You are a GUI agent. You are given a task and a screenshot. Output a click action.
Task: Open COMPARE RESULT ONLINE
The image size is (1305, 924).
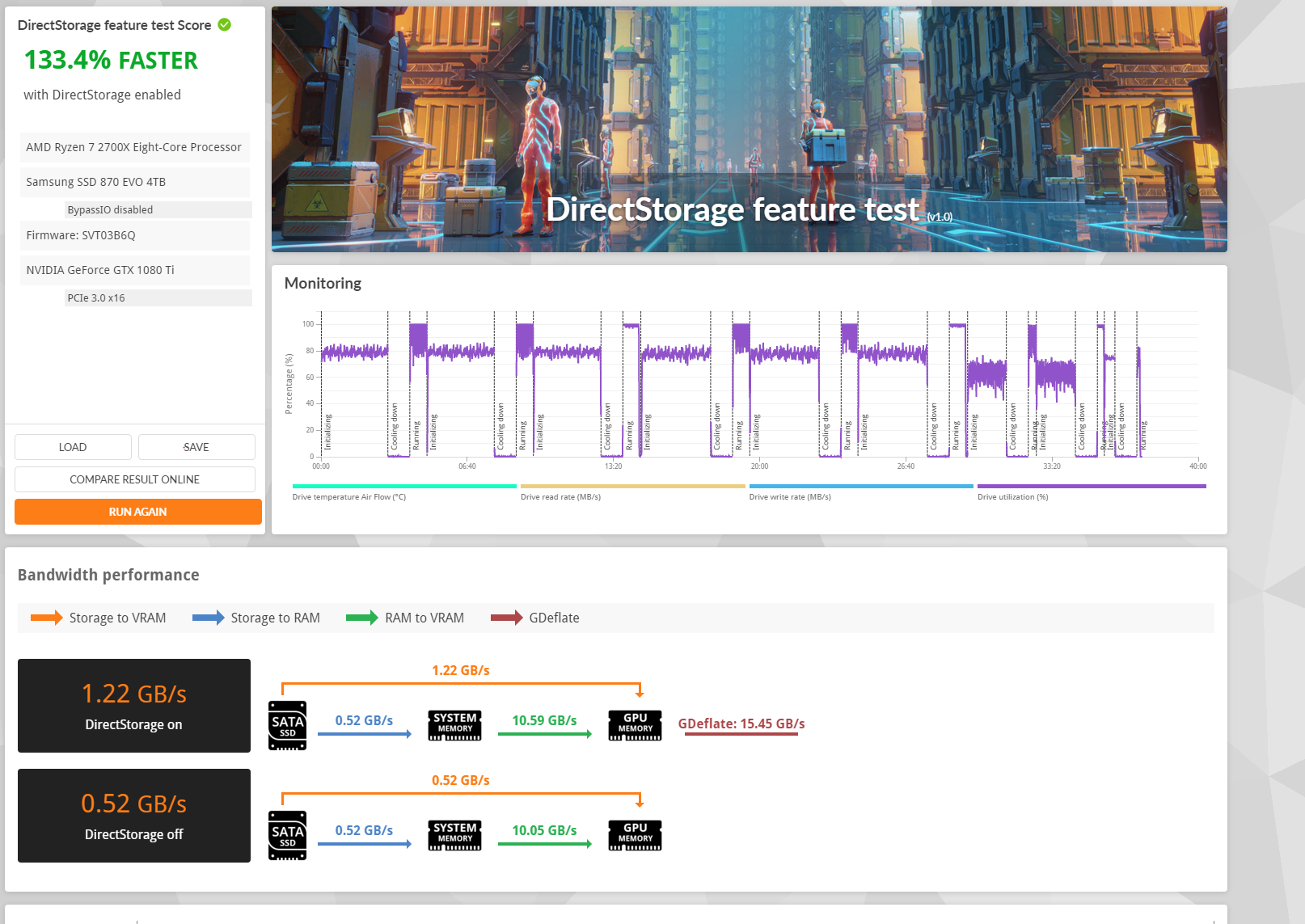134,479
